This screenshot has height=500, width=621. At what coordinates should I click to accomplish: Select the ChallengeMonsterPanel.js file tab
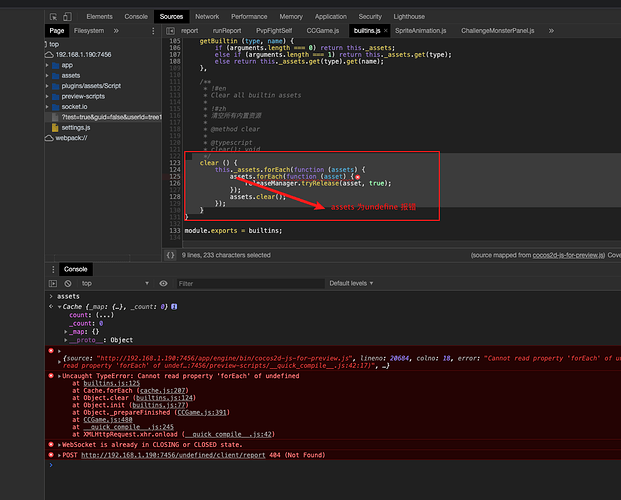tap(499, 31)
